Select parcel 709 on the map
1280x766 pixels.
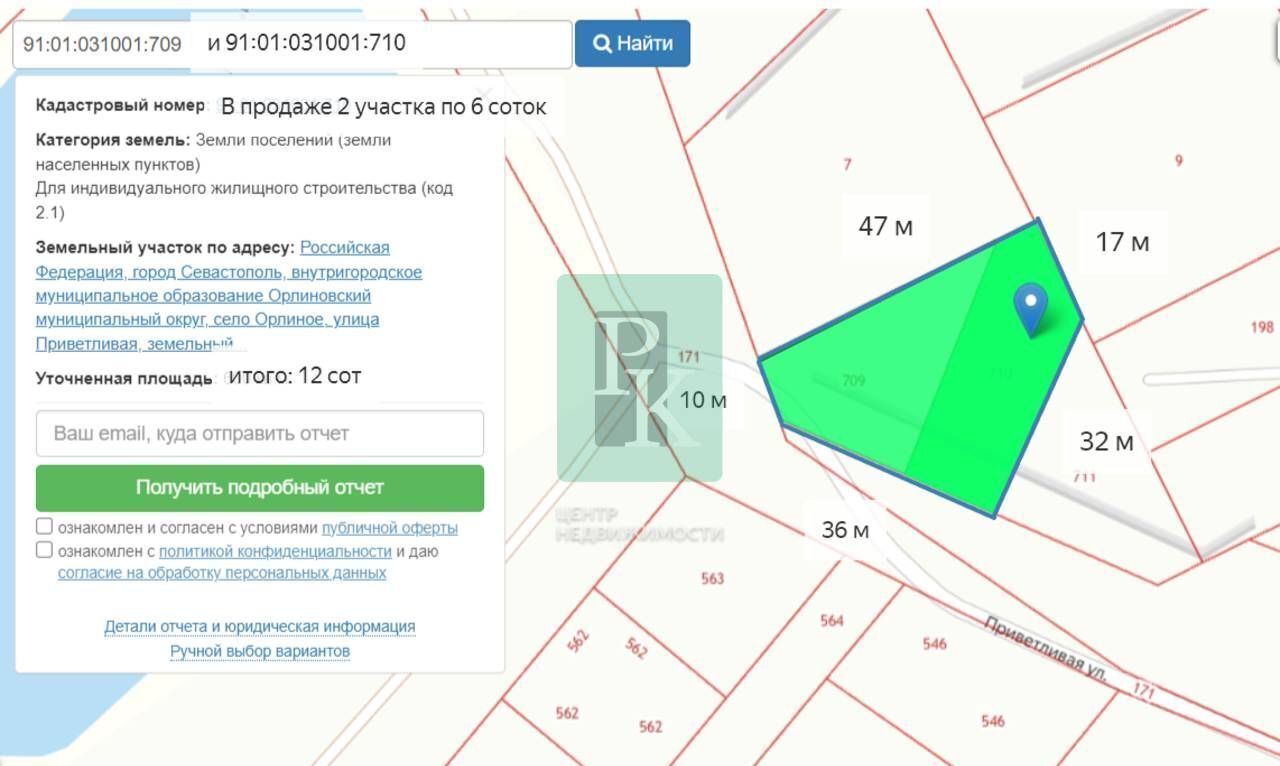point(853,380)
